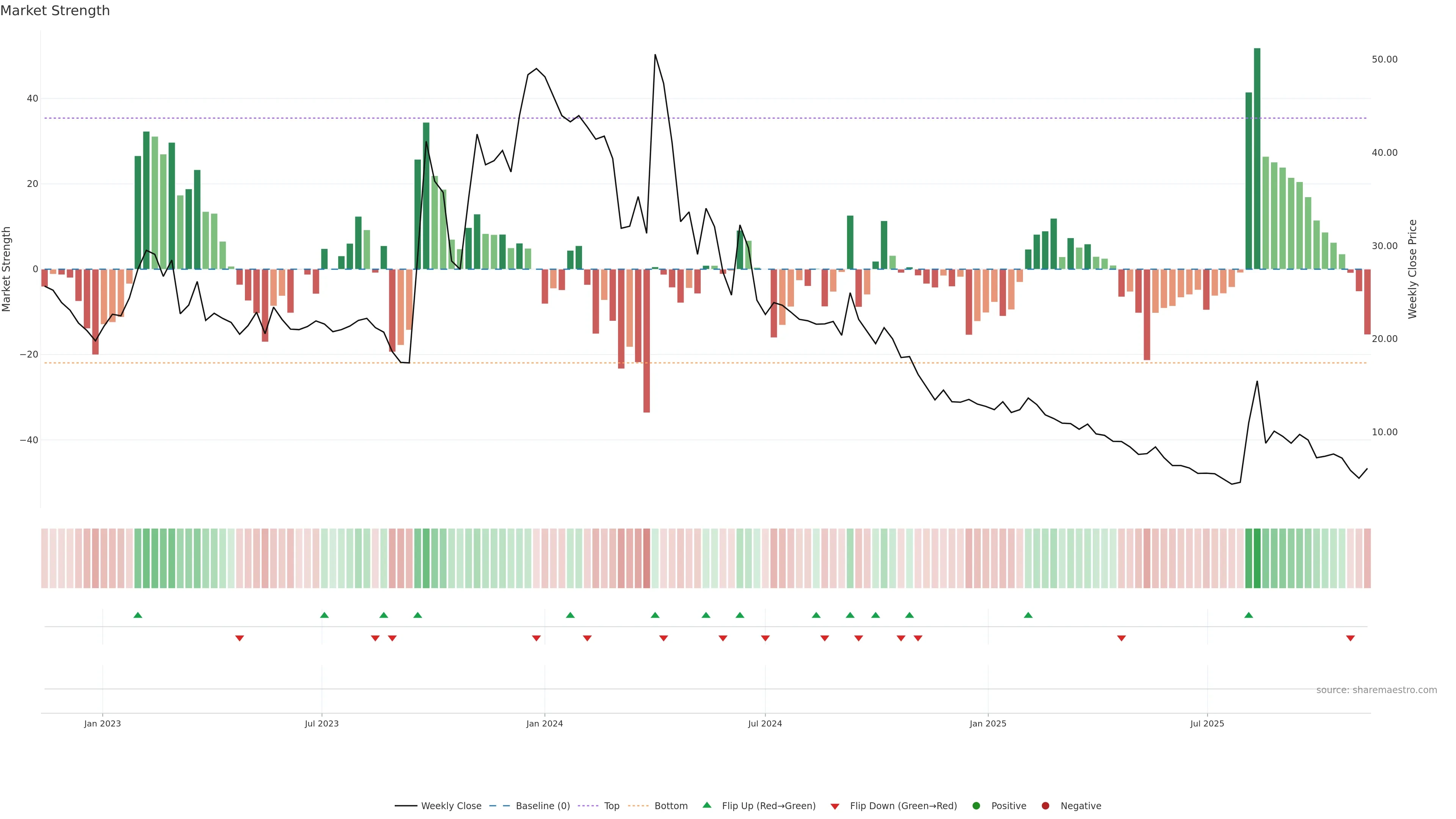The height and width of the screenshot is (819, 1456).
Task: Click the Positive green circle legend icon
Action: click(976, 806)
